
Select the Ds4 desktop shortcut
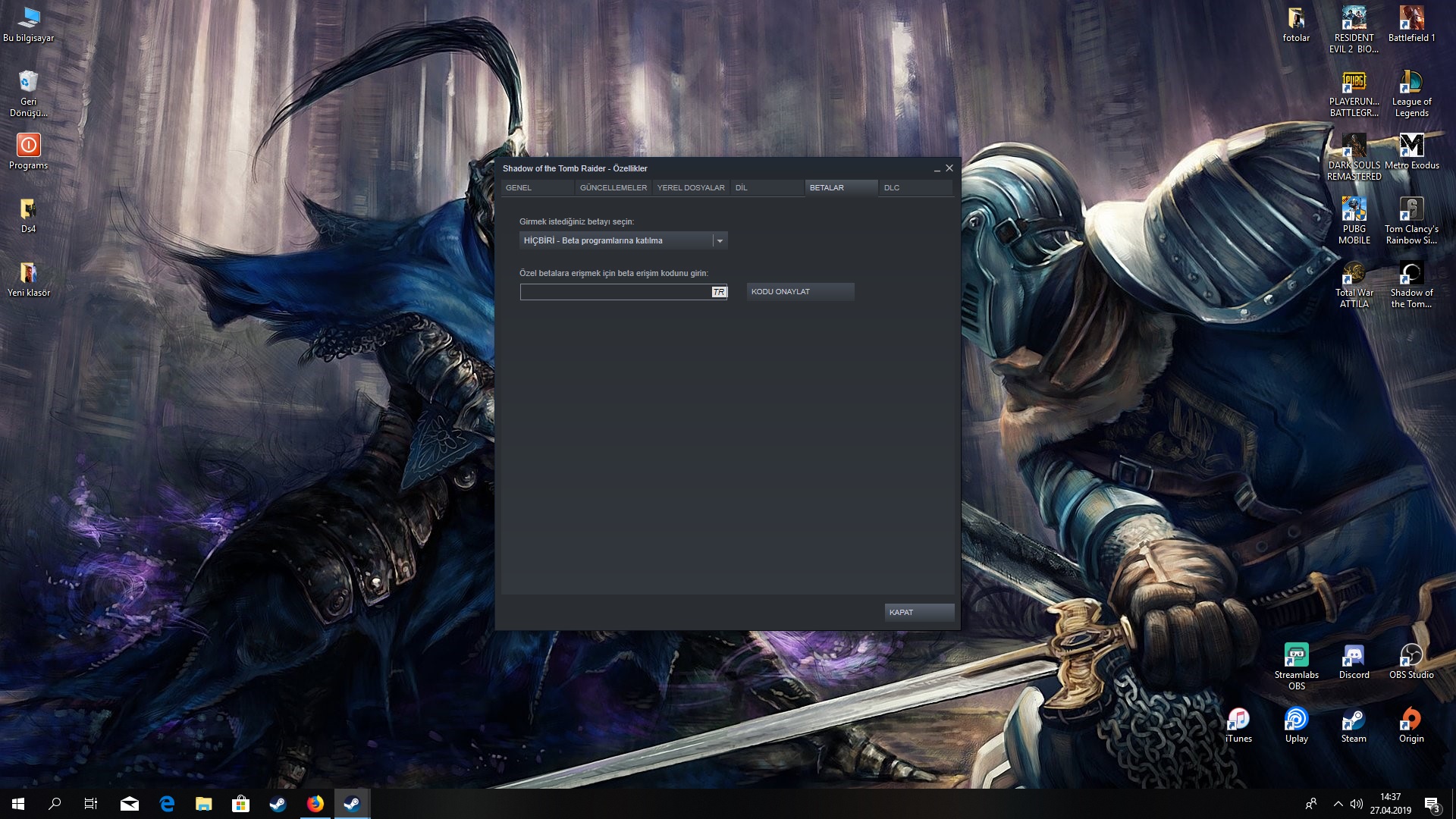[29, 215]
